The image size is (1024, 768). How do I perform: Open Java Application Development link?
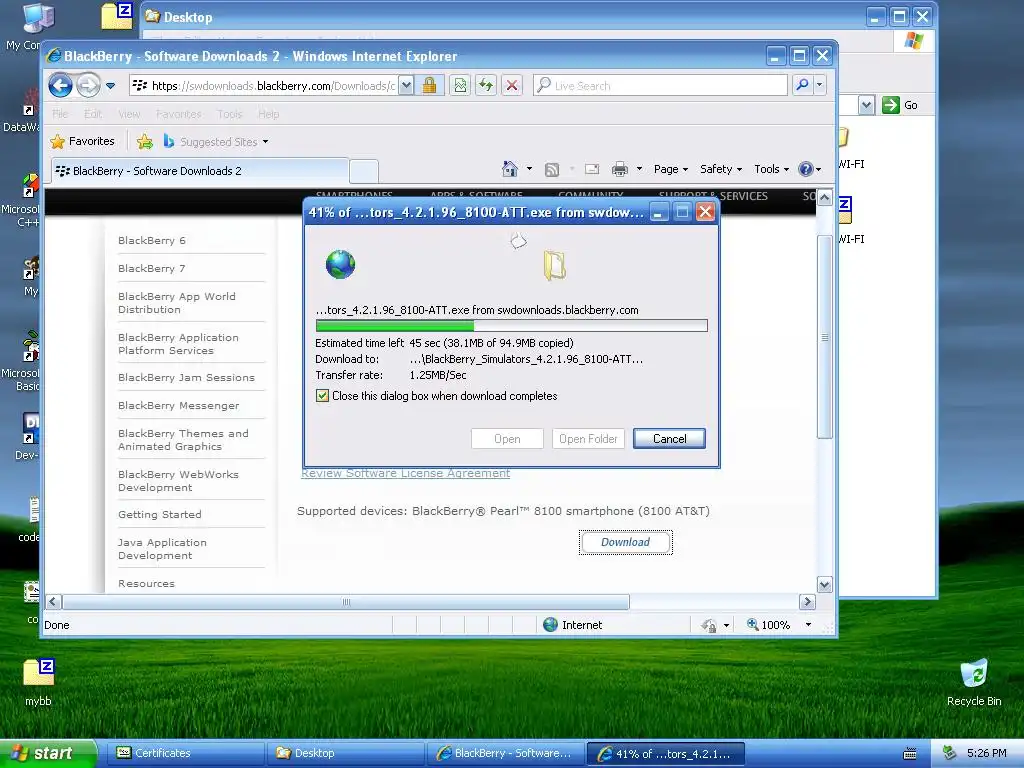(x=162, y=549)
